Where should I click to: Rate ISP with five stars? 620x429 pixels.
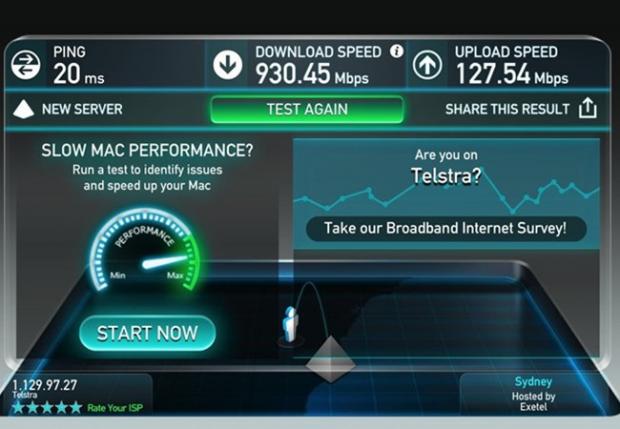(x=47, y=407)
